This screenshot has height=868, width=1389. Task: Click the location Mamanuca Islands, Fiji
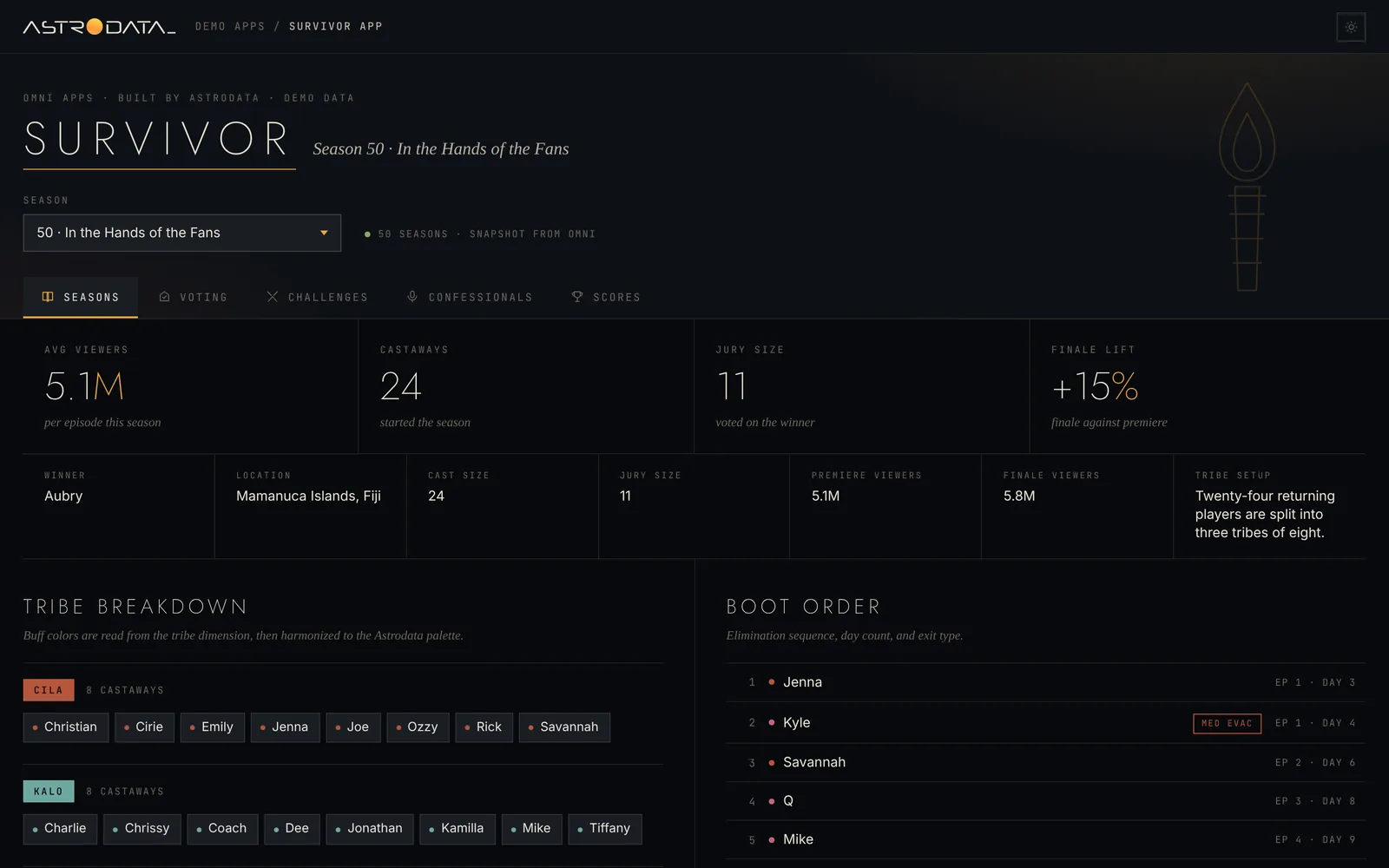click(x=308, y=496)
